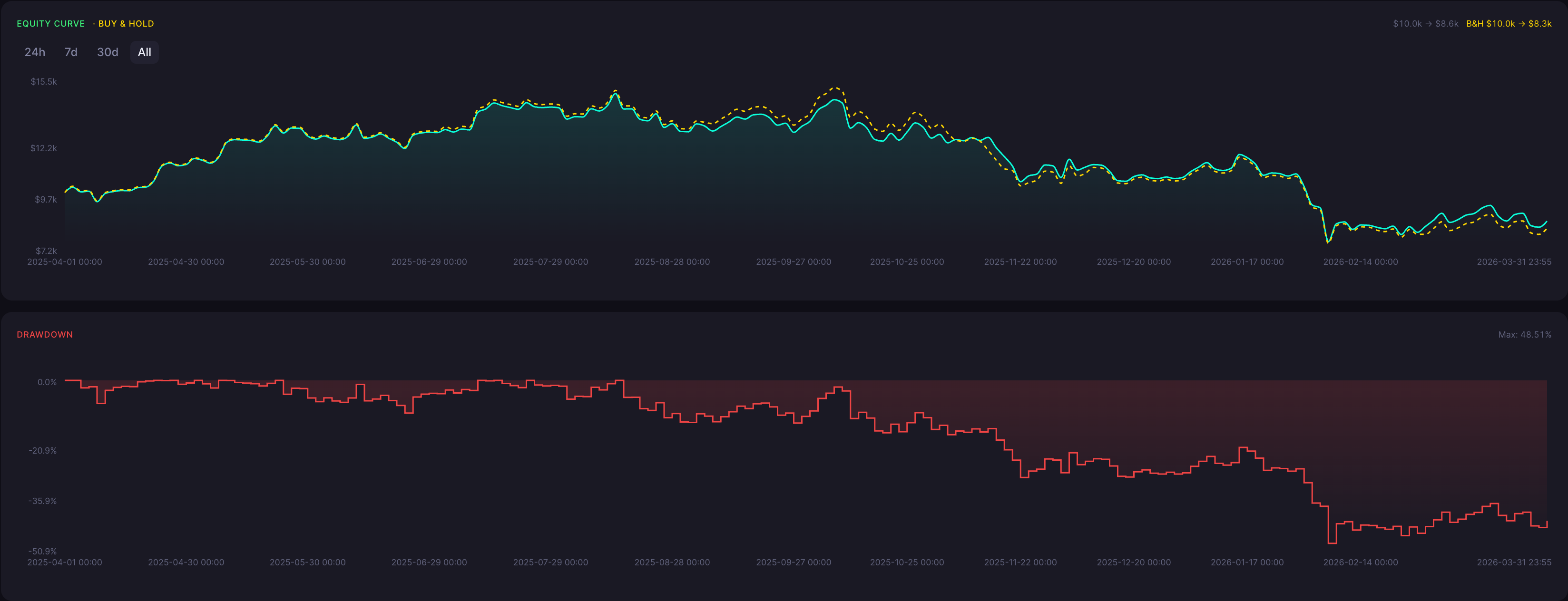Click the B&H $10.0k → $8.3k summary
The height and width of the screenshot is (601, 1568).
[x=1509, y=24]
